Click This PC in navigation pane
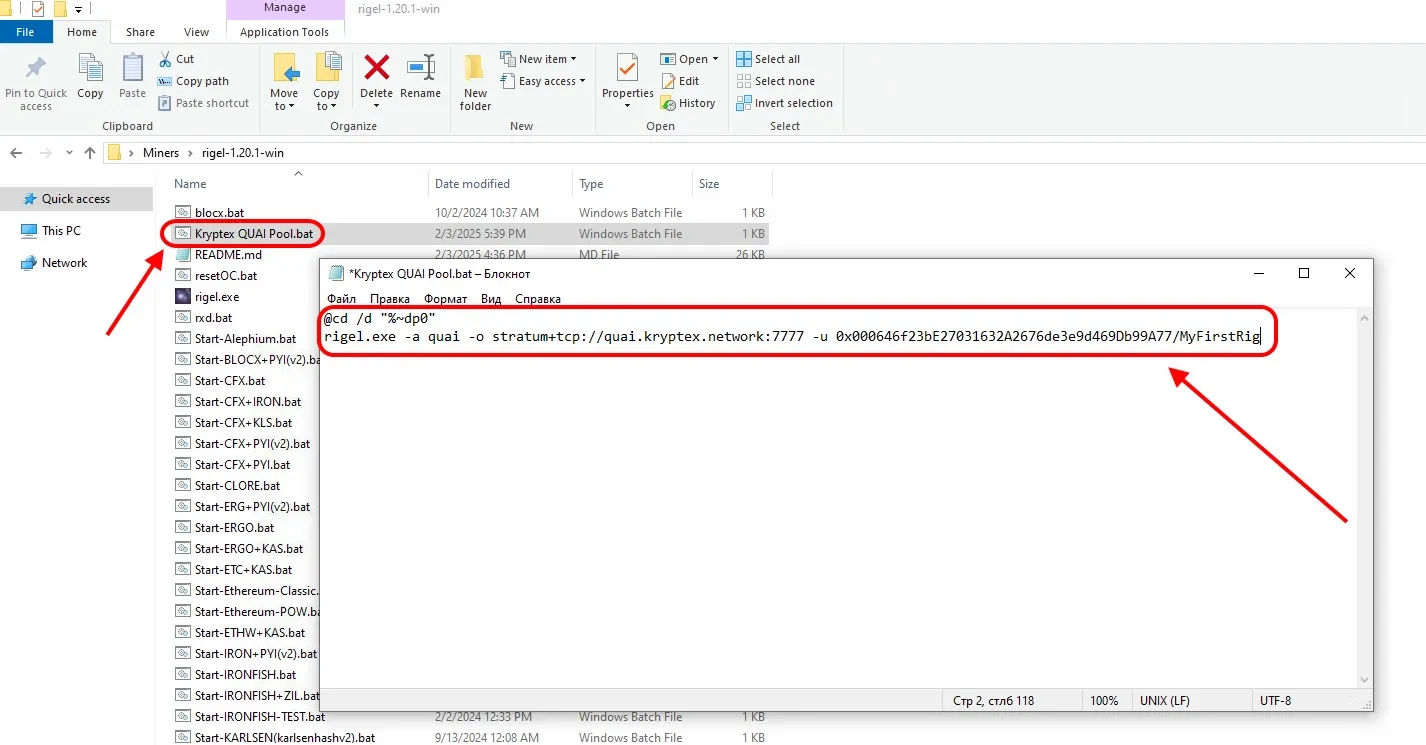Screen dimensions: 1426x745 [61, 231]
